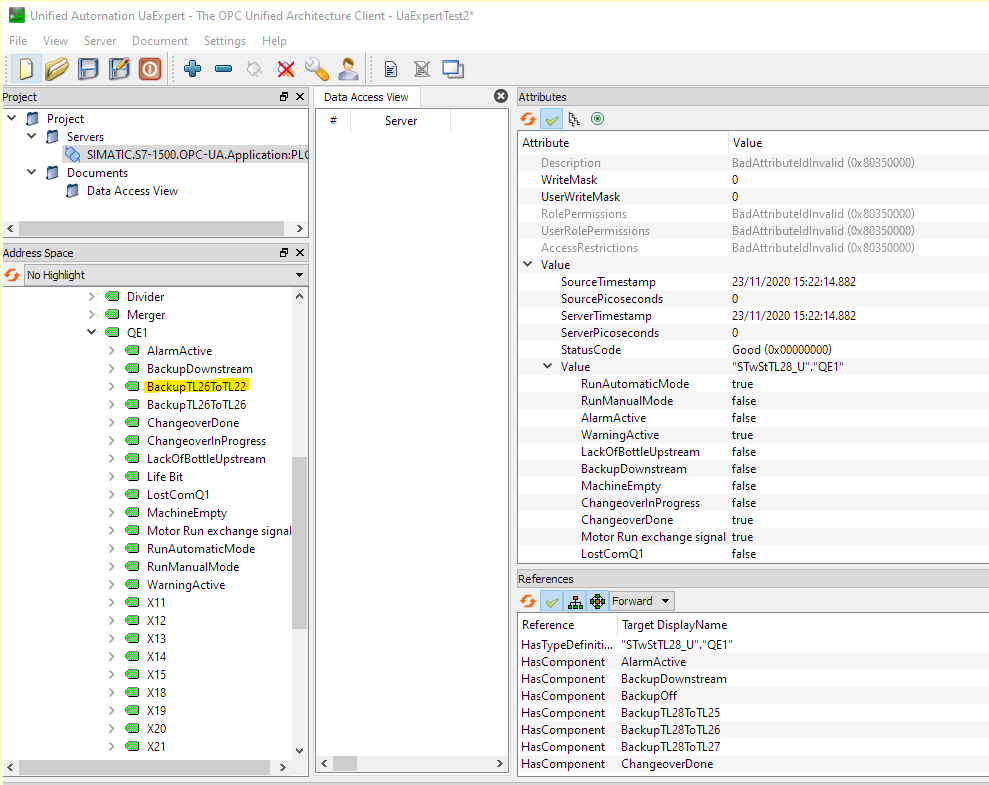Open the Help menu
This screenshot has height=785, width=989.
coord(274,40)
